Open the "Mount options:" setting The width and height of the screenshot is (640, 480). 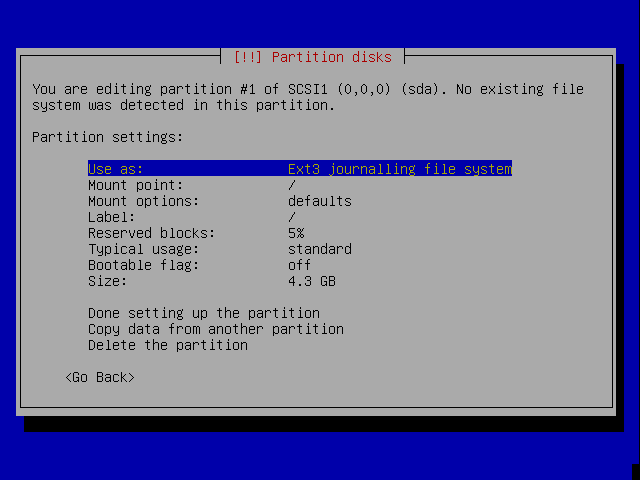coord(143,201)
